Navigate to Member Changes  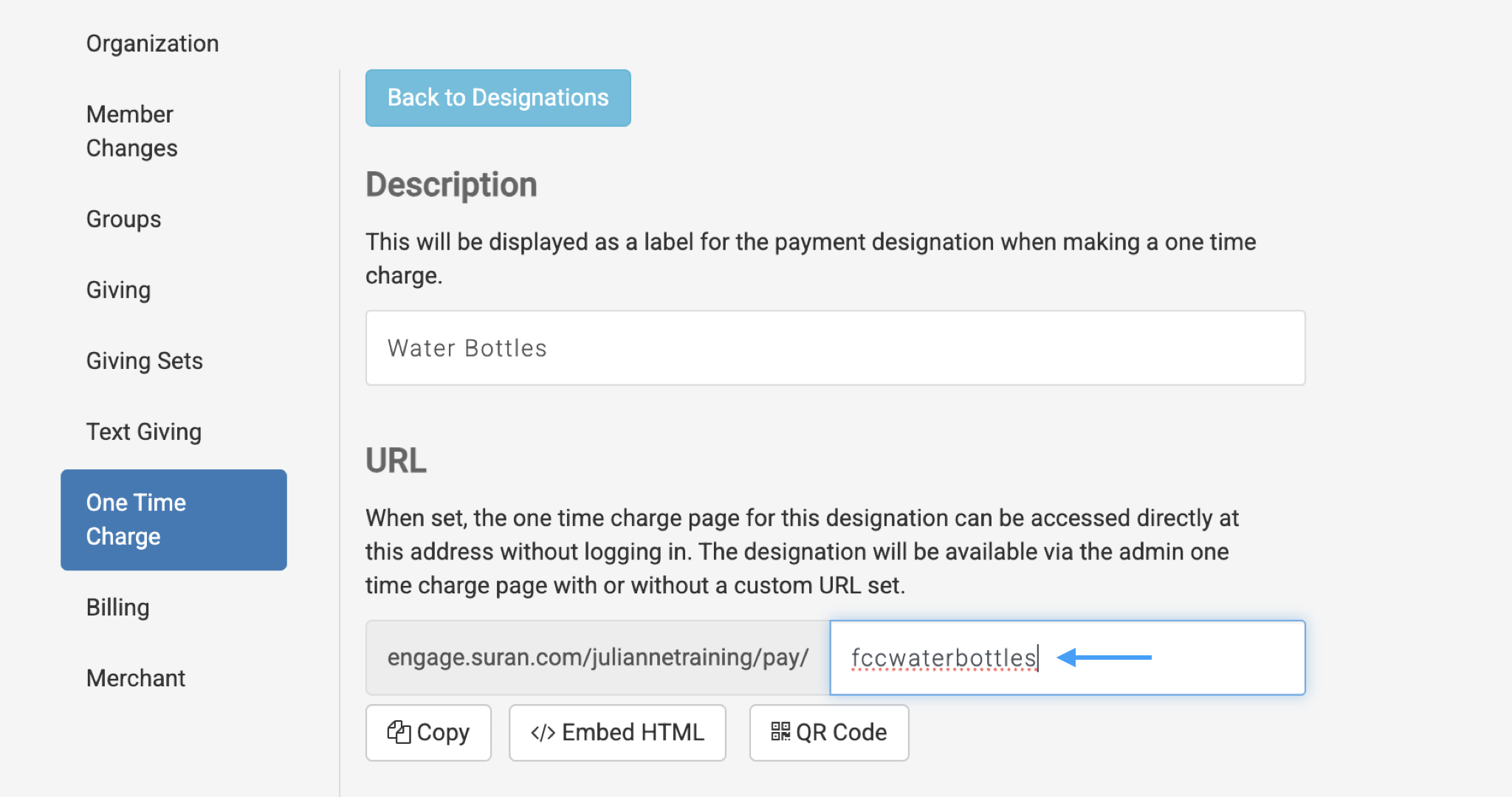click(x=131, y=131)
